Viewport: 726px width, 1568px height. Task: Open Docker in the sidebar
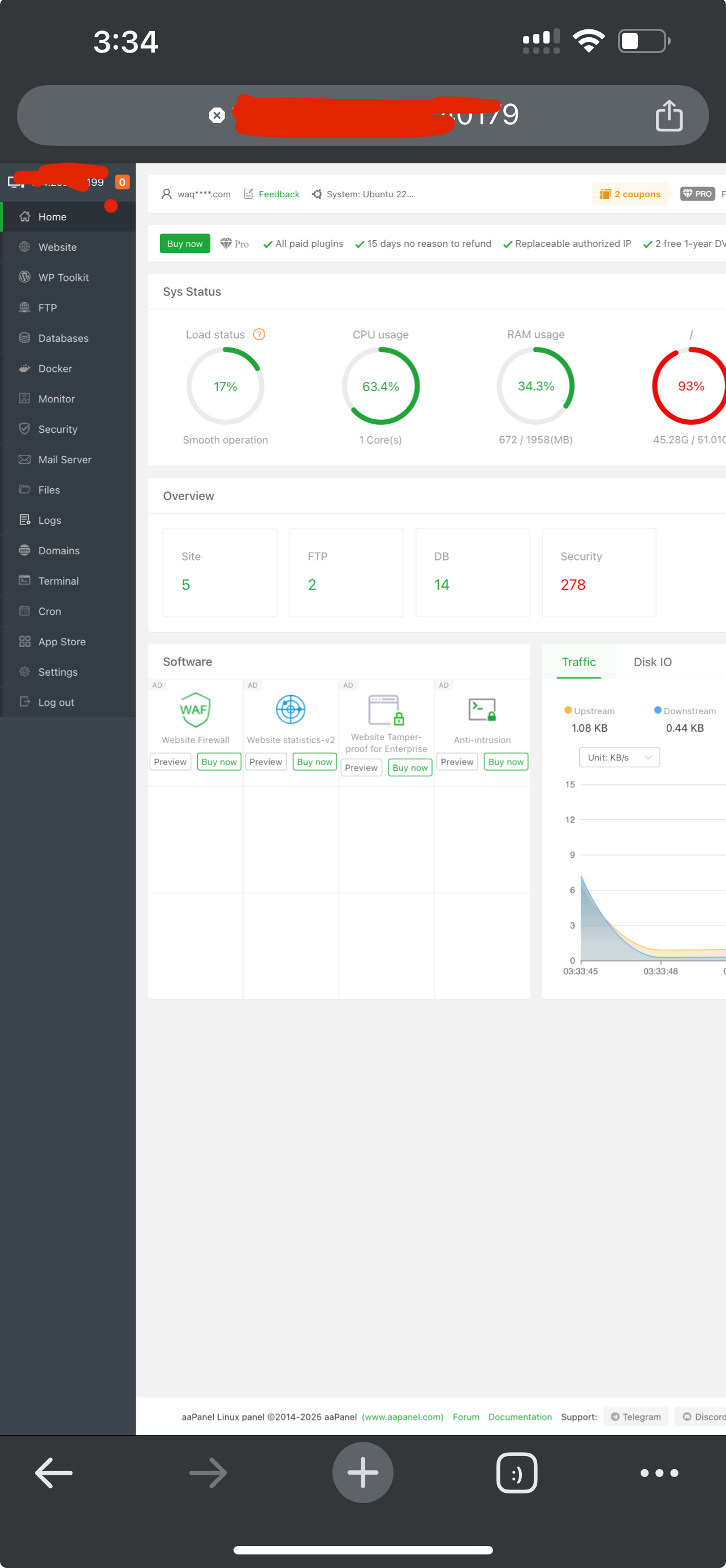point(55,368)
